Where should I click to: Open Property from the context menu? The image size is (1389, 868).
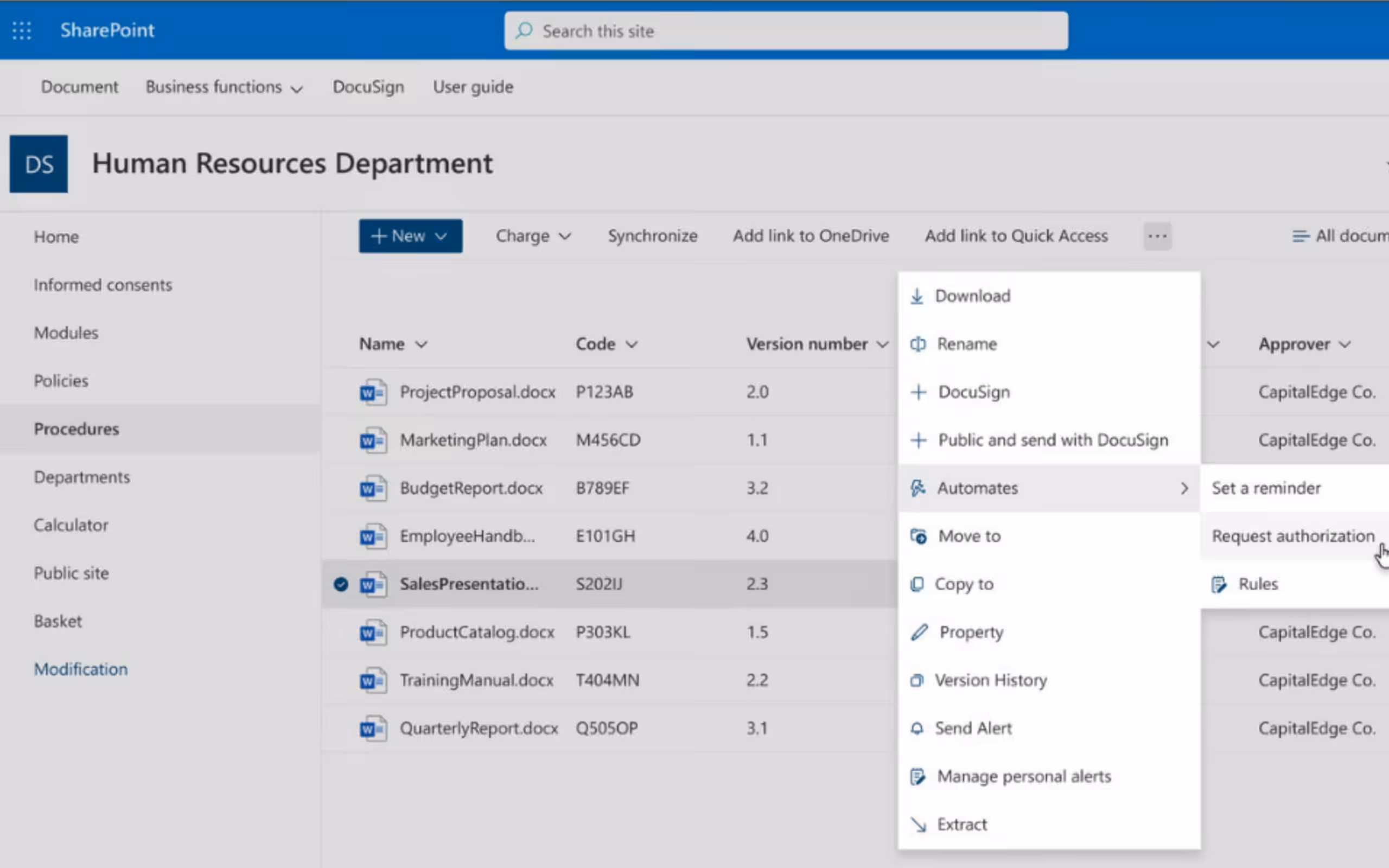[x=1049, y=632]
